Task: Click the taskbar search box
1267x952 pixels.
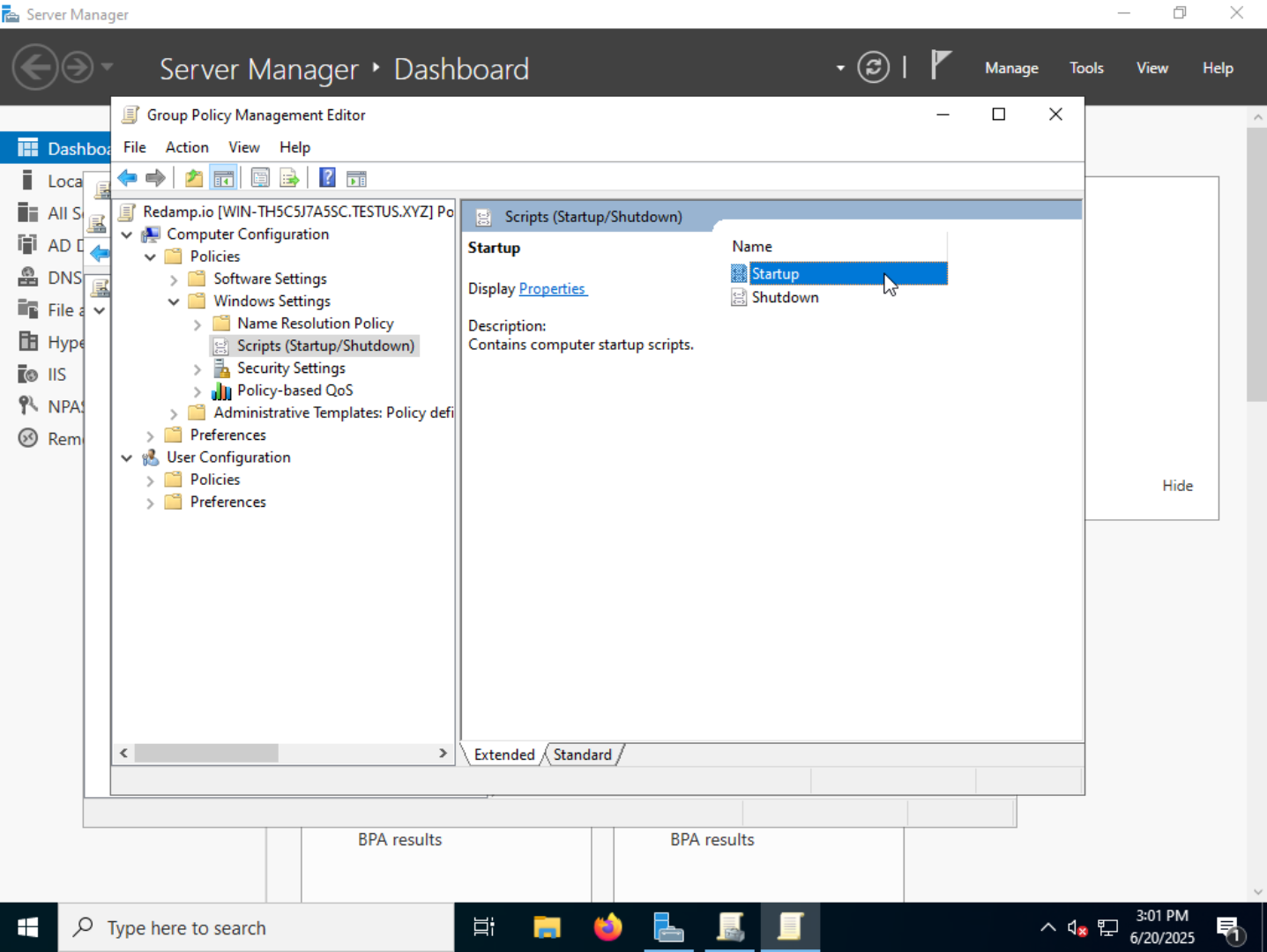Action: (256, 927)
